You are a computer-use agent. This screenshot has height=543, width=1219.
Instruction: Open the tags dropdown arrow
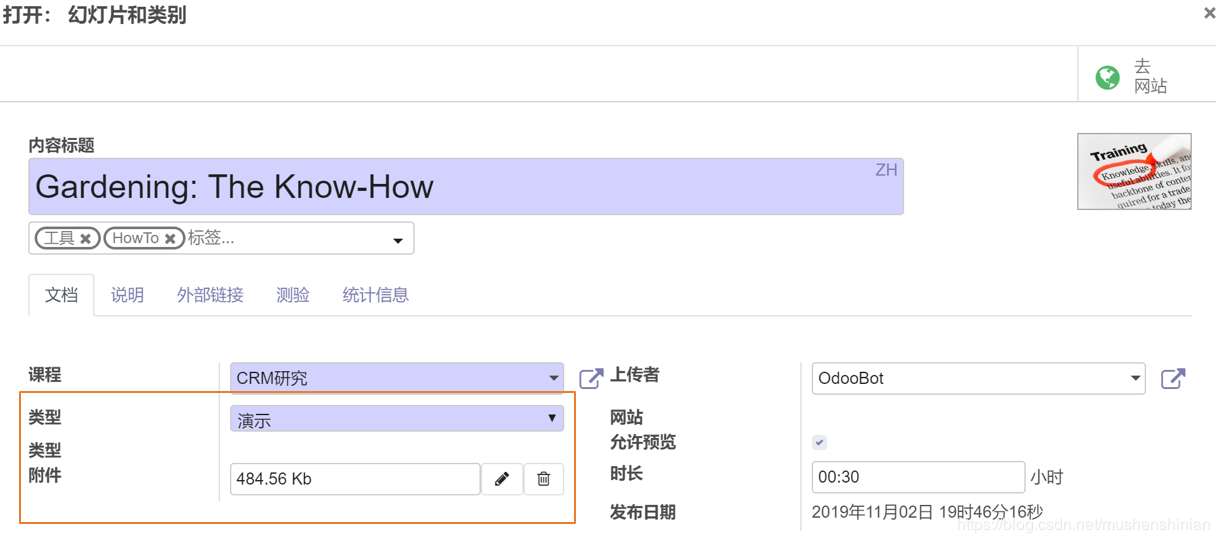[x=398, y=240]
